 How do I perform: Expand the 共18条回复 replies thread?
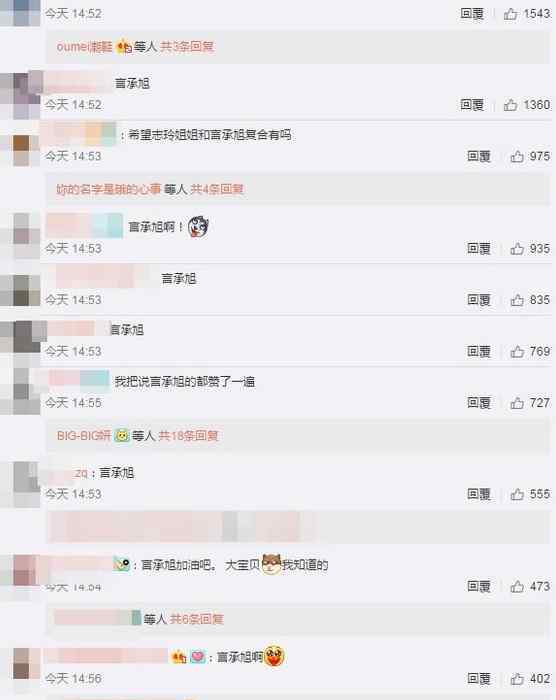coord(188,436)
